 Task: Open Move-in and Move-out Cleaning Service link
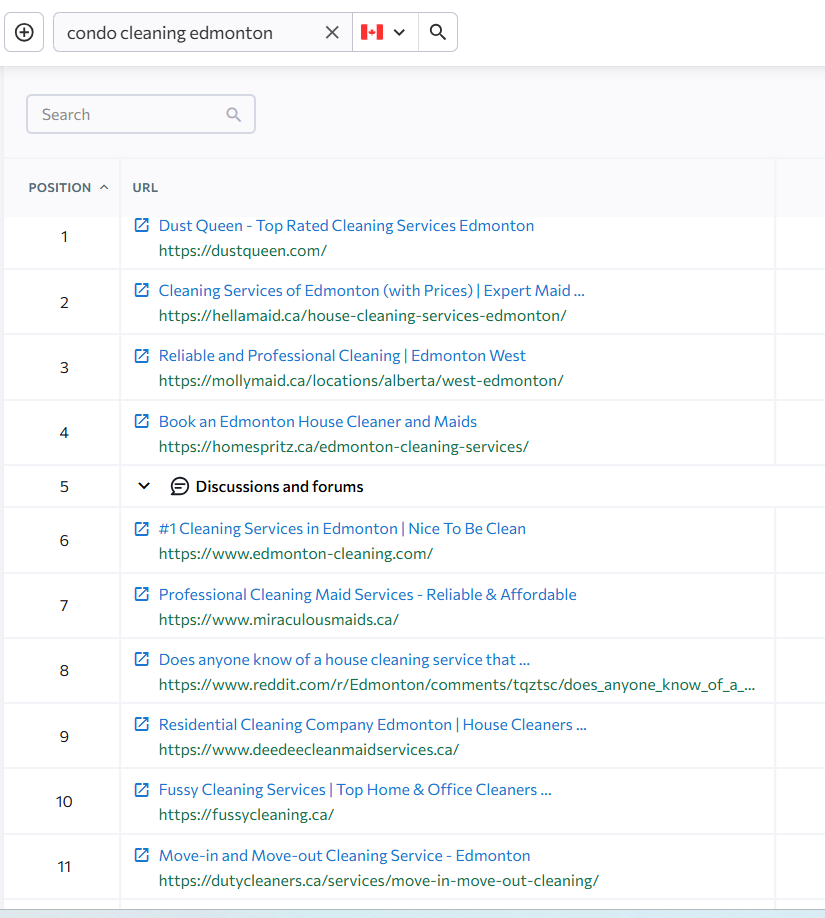(344, 856)
